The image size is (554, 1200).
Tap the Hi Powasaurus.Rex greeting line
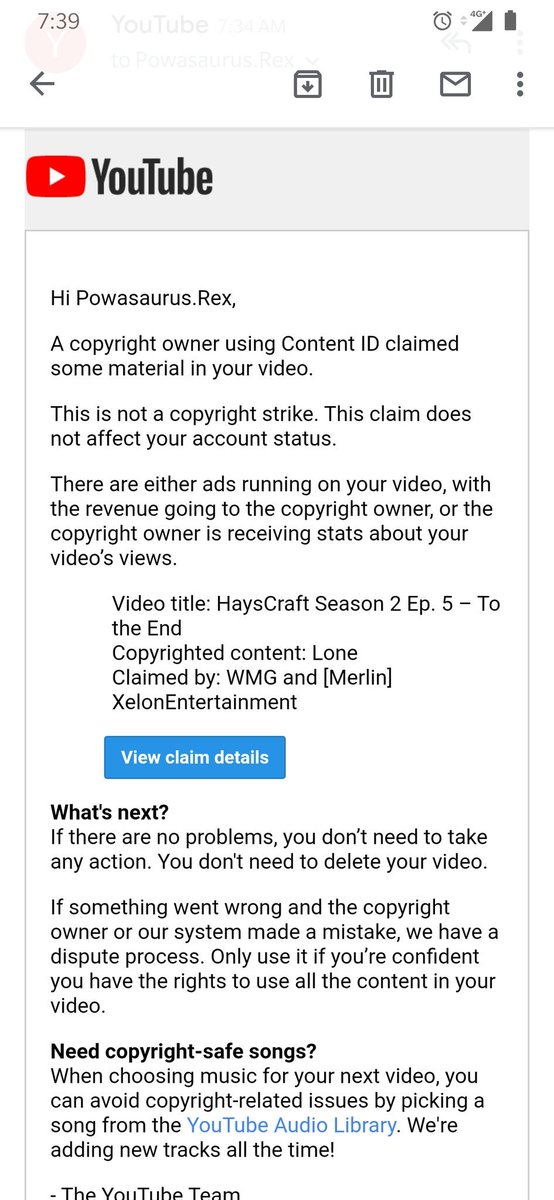pos(144,298)
